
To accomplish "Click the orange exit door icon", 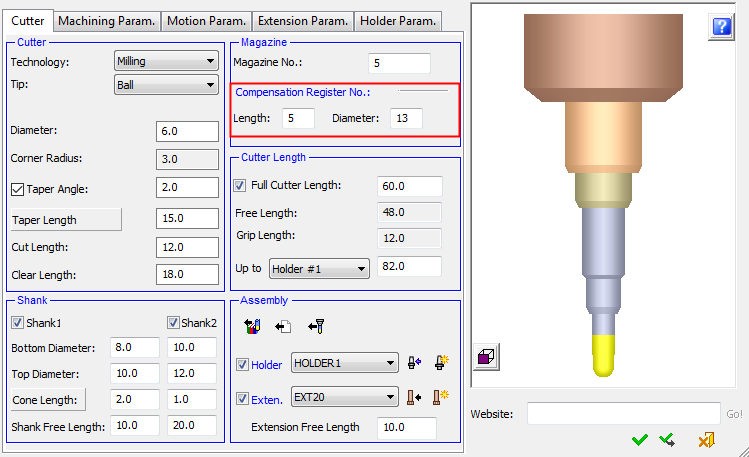I will click(706, 439).
